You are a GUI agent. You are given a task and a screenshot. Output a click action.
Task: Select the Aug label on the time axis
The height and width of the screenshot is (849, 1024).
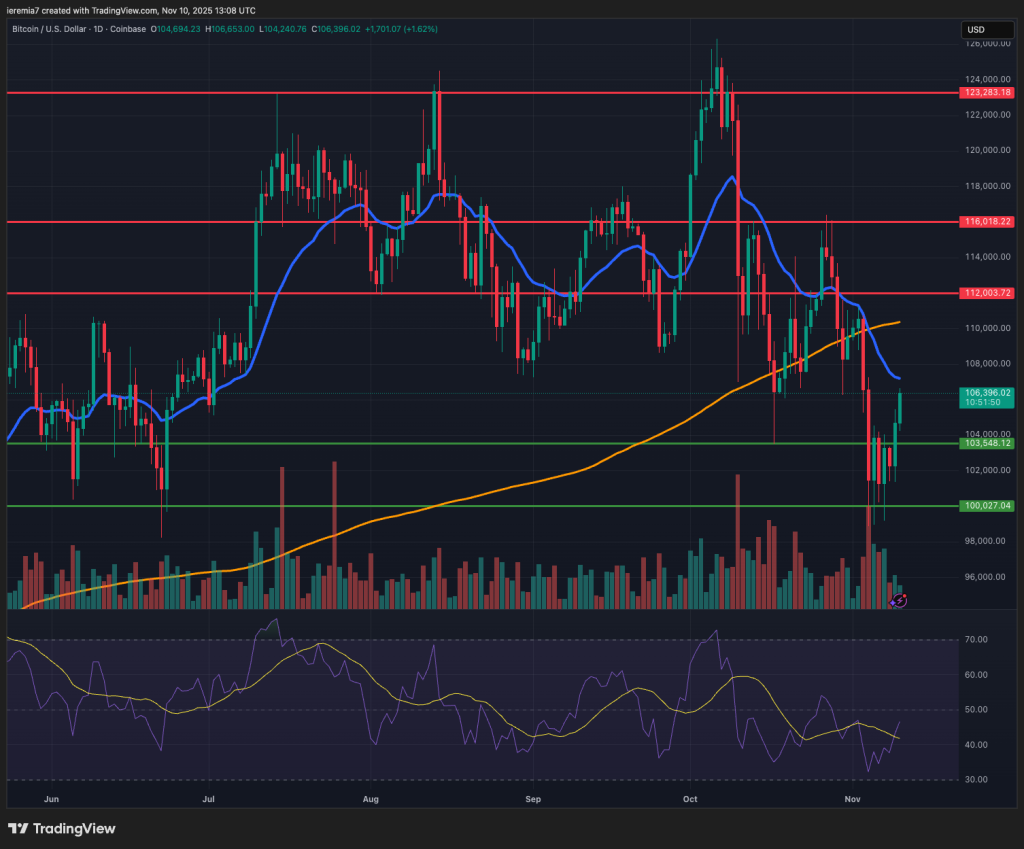click(x=371, y=800)
